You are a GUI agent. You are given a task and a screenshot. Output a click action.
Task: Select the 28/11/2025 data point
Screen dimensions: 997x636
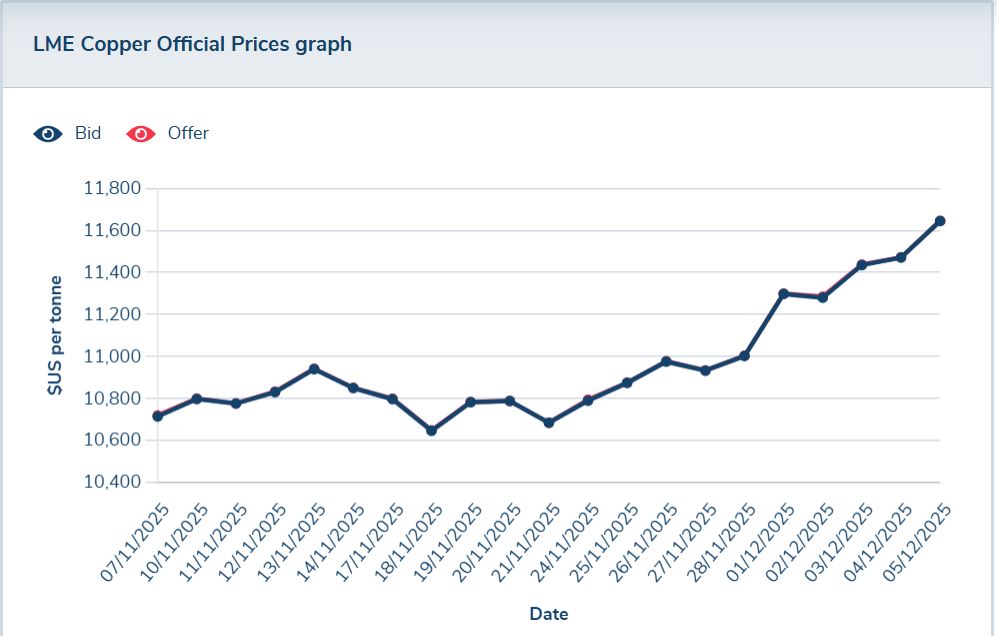(x=745, y=356)
